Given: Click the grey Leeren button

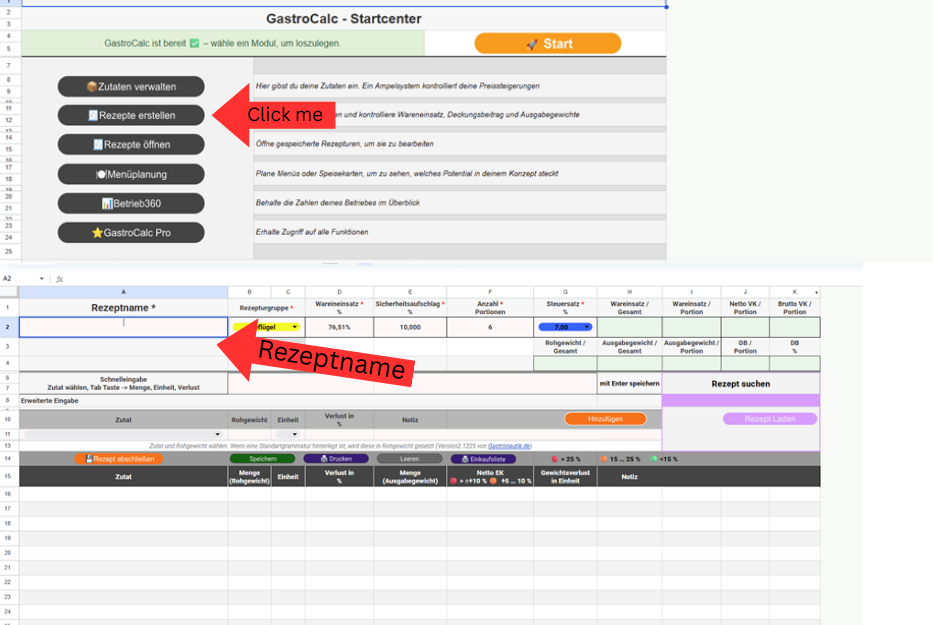Looking at the screenshot, I should click(409, 459).
